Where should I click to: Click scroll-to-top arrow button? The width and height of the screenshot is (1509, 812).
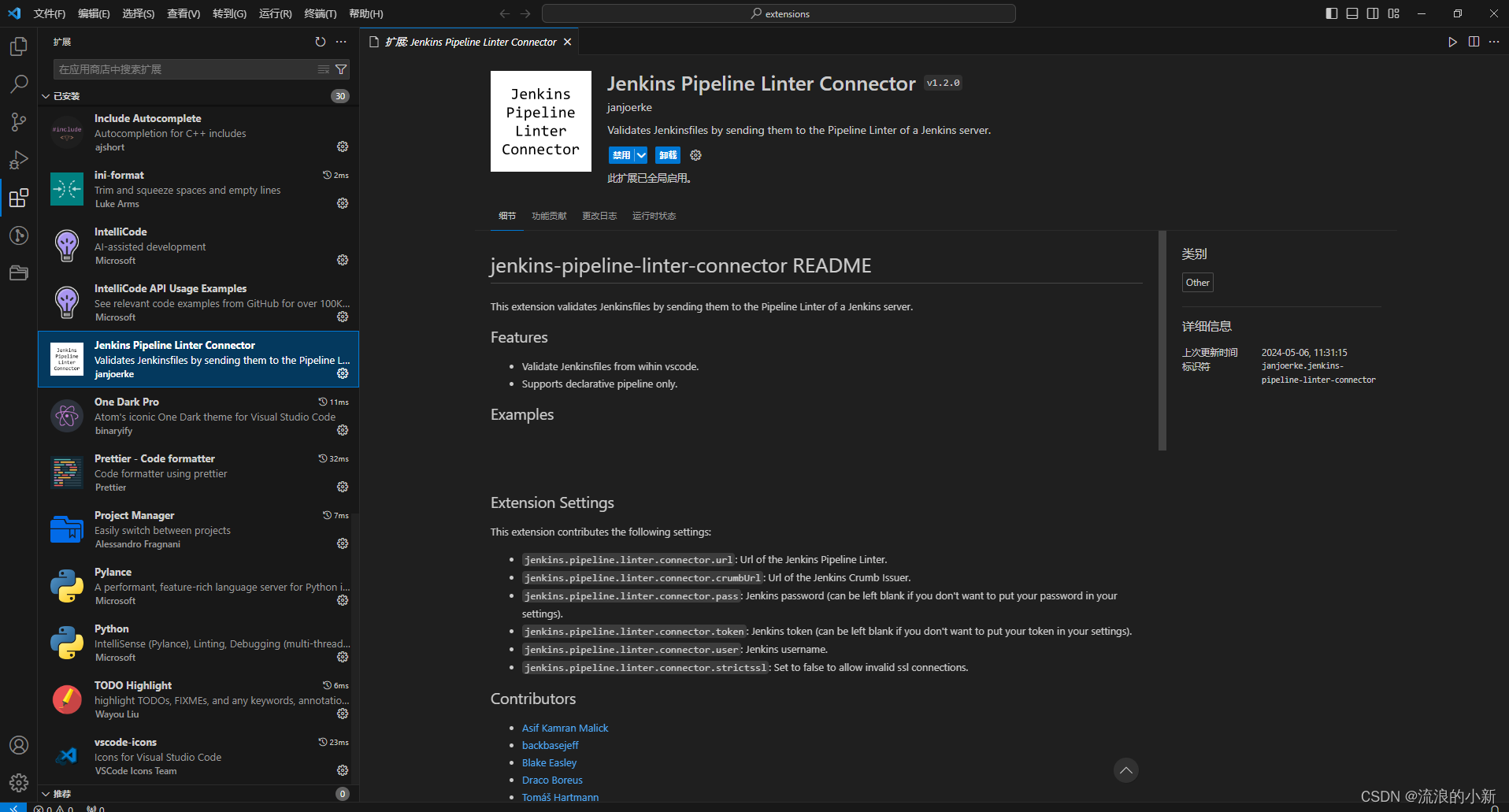(x=1126, y=770)
